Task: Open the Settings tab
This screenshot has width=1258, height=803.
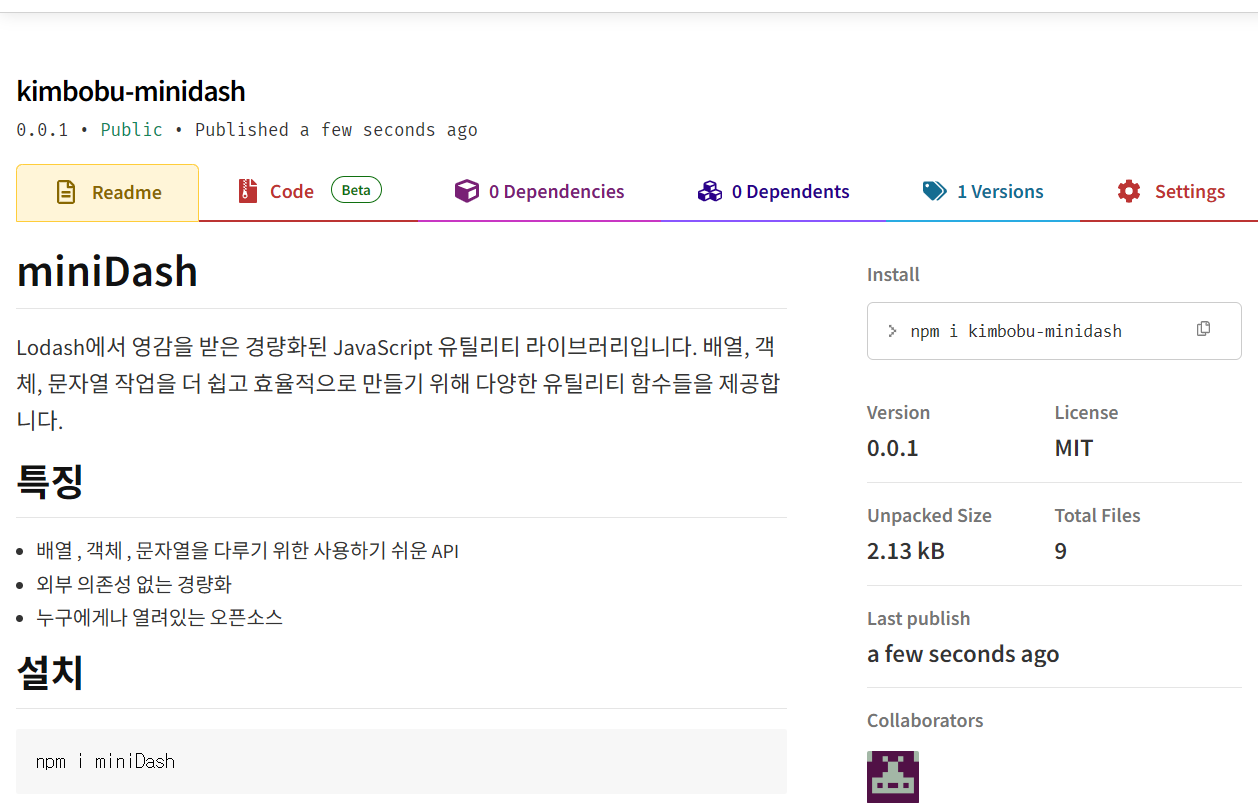Action: coord(1170,192)
